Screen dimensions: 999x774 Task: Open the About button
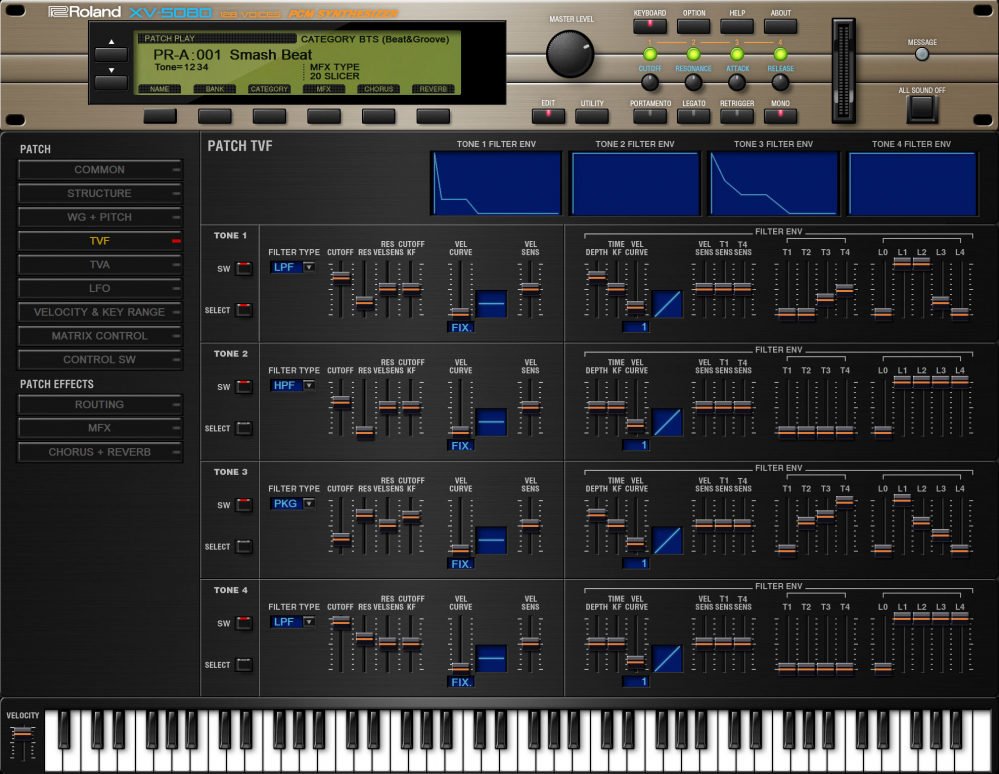pos(780,25)
